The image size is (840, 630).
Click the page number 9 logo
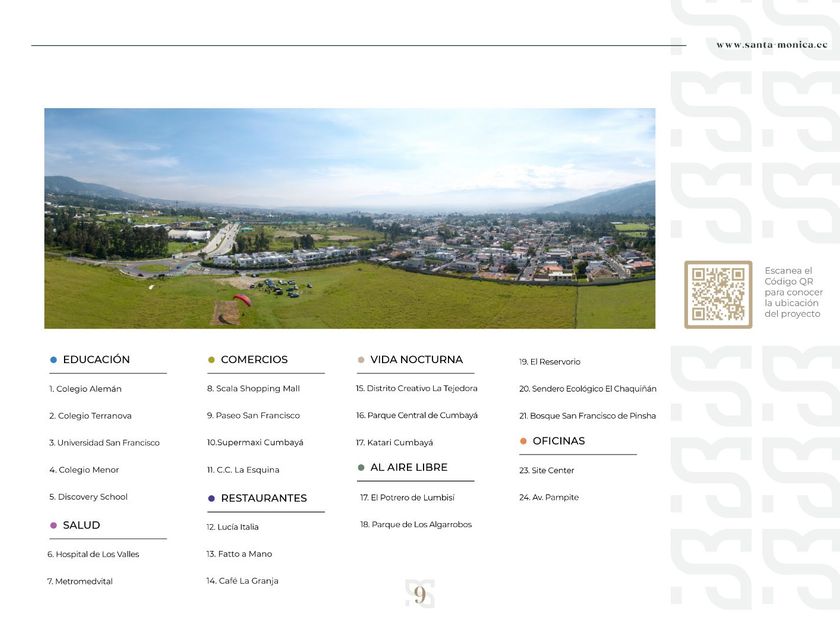[x=419, y=594]
